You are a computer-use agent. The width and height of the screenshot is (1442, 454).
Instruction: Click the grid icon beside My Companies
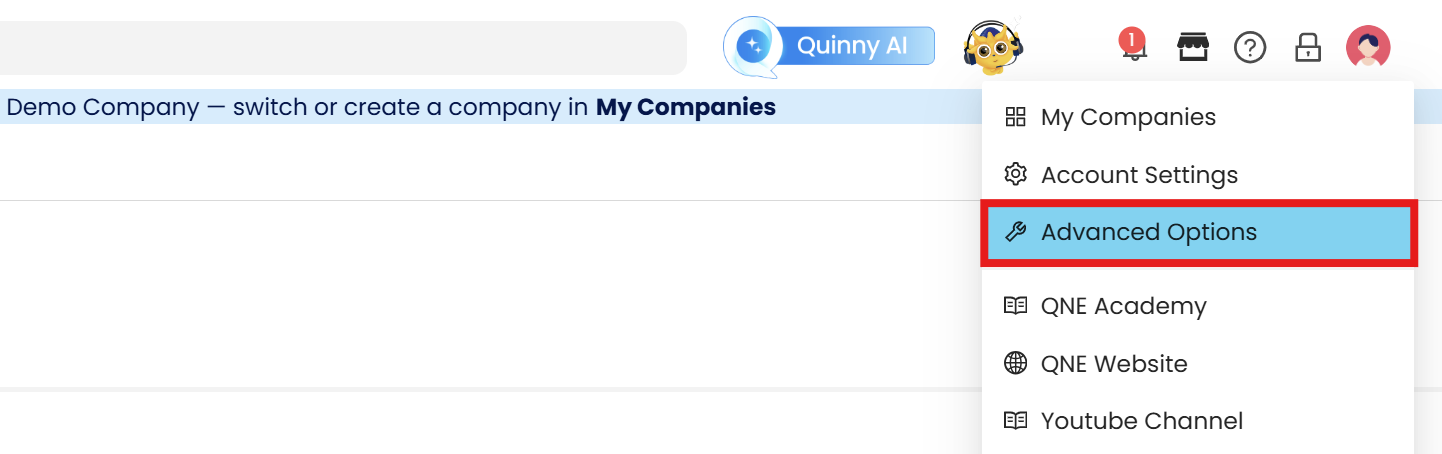[x=1015, y=117]
